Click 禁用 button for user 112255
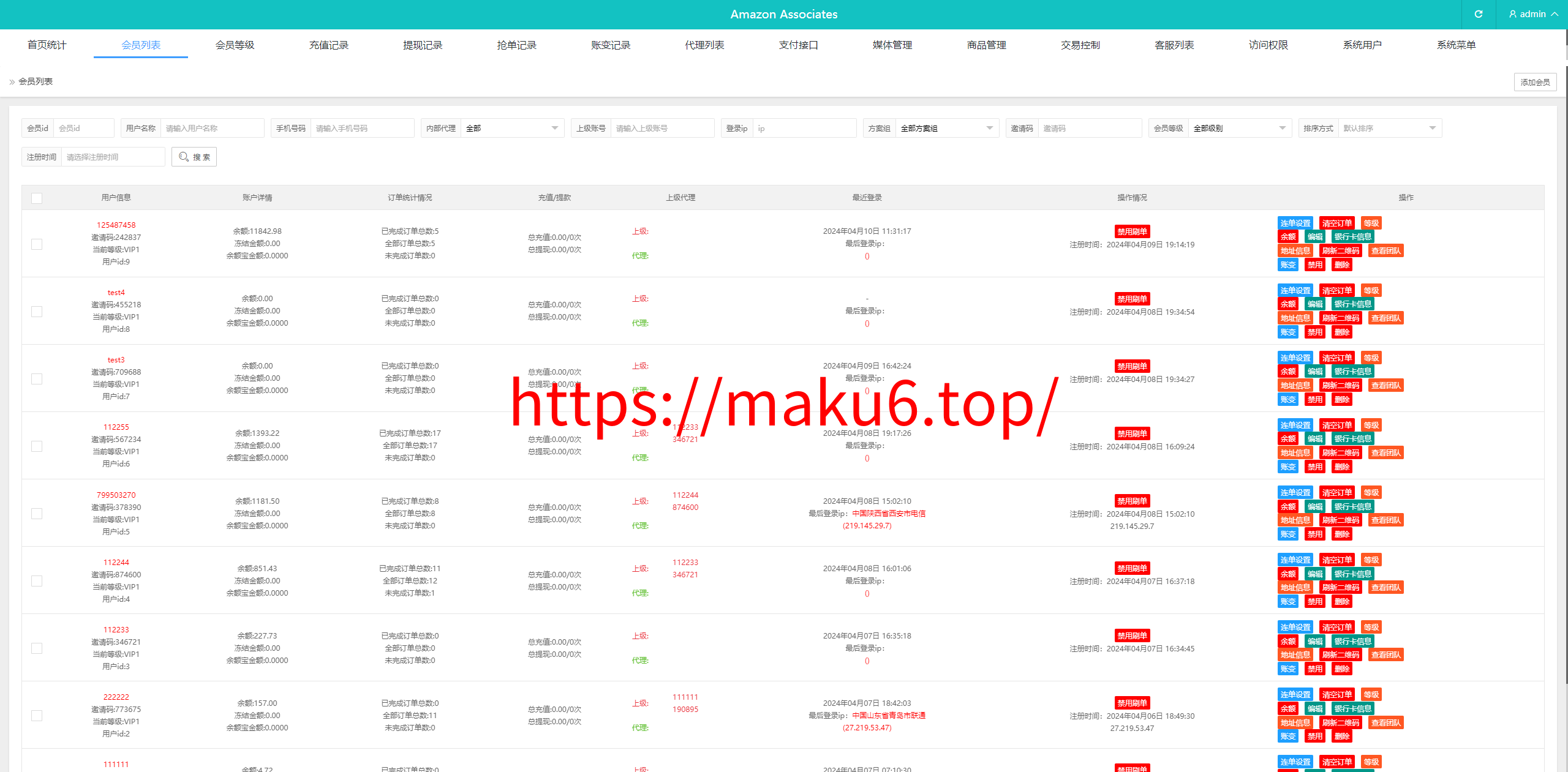The height and width of the screenshot is (772, 1568). pos(1315,467)
